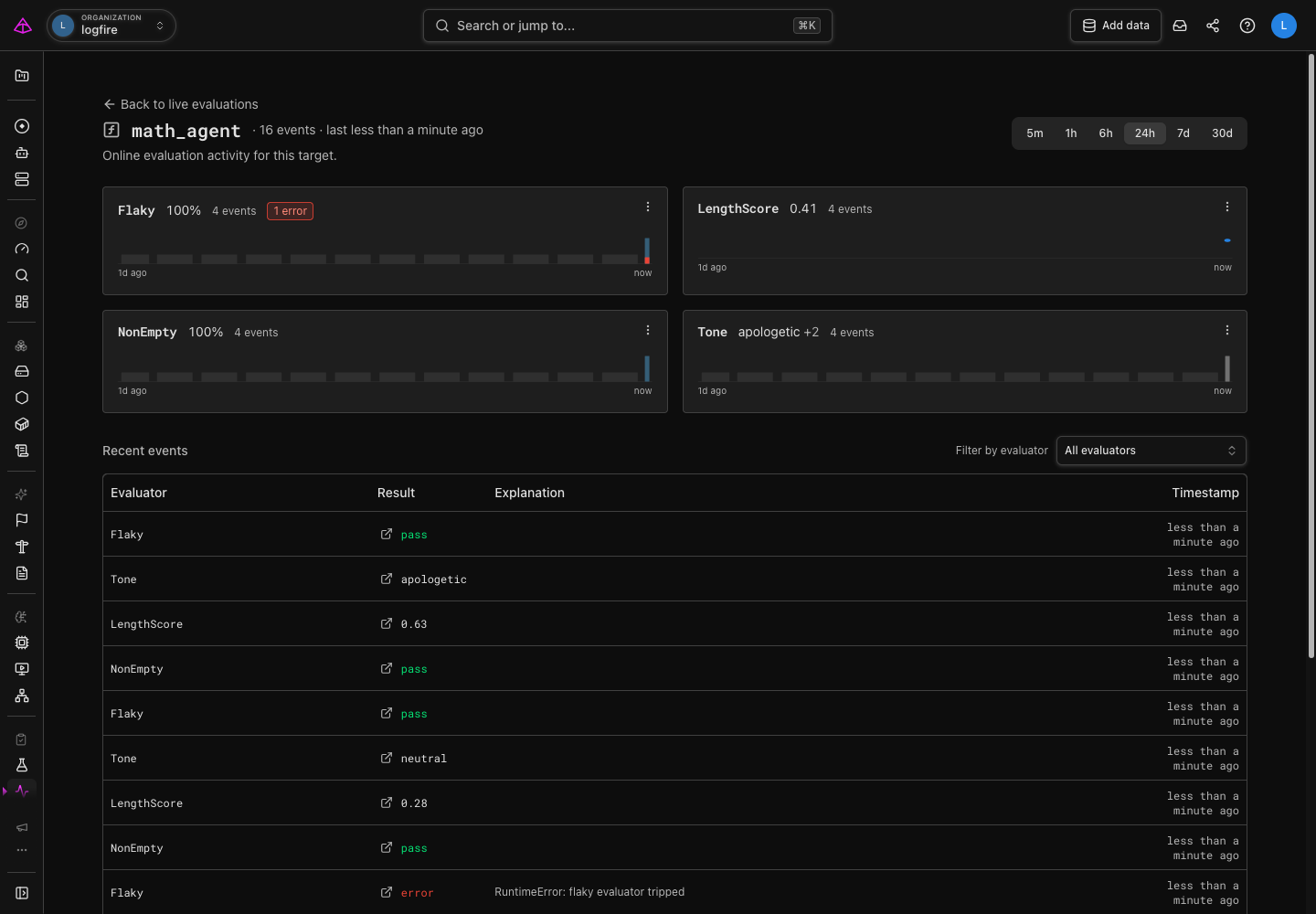Open the Tone card options menu
The height and width of the screenshot is (914, 1316).
[1227, 330]
